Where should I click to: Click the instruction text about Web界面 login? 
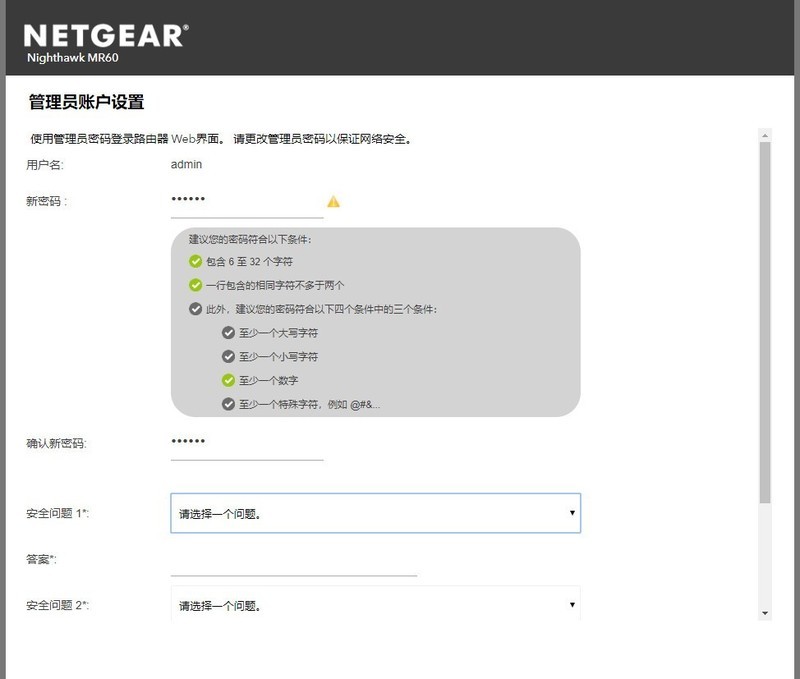[221, 139]
